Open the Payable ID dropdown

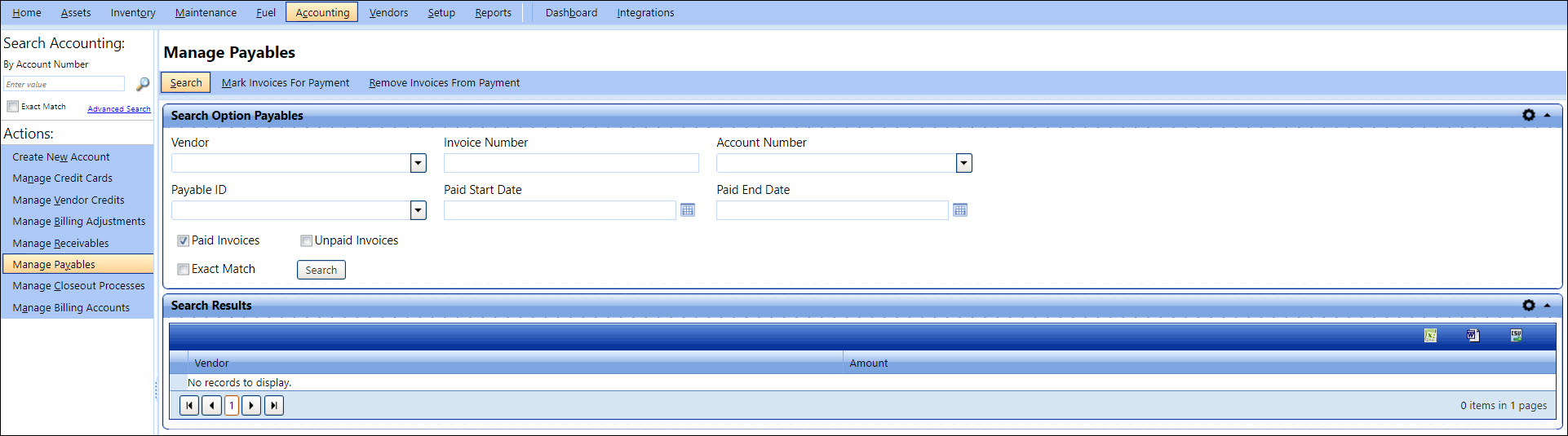pos(419,210)
